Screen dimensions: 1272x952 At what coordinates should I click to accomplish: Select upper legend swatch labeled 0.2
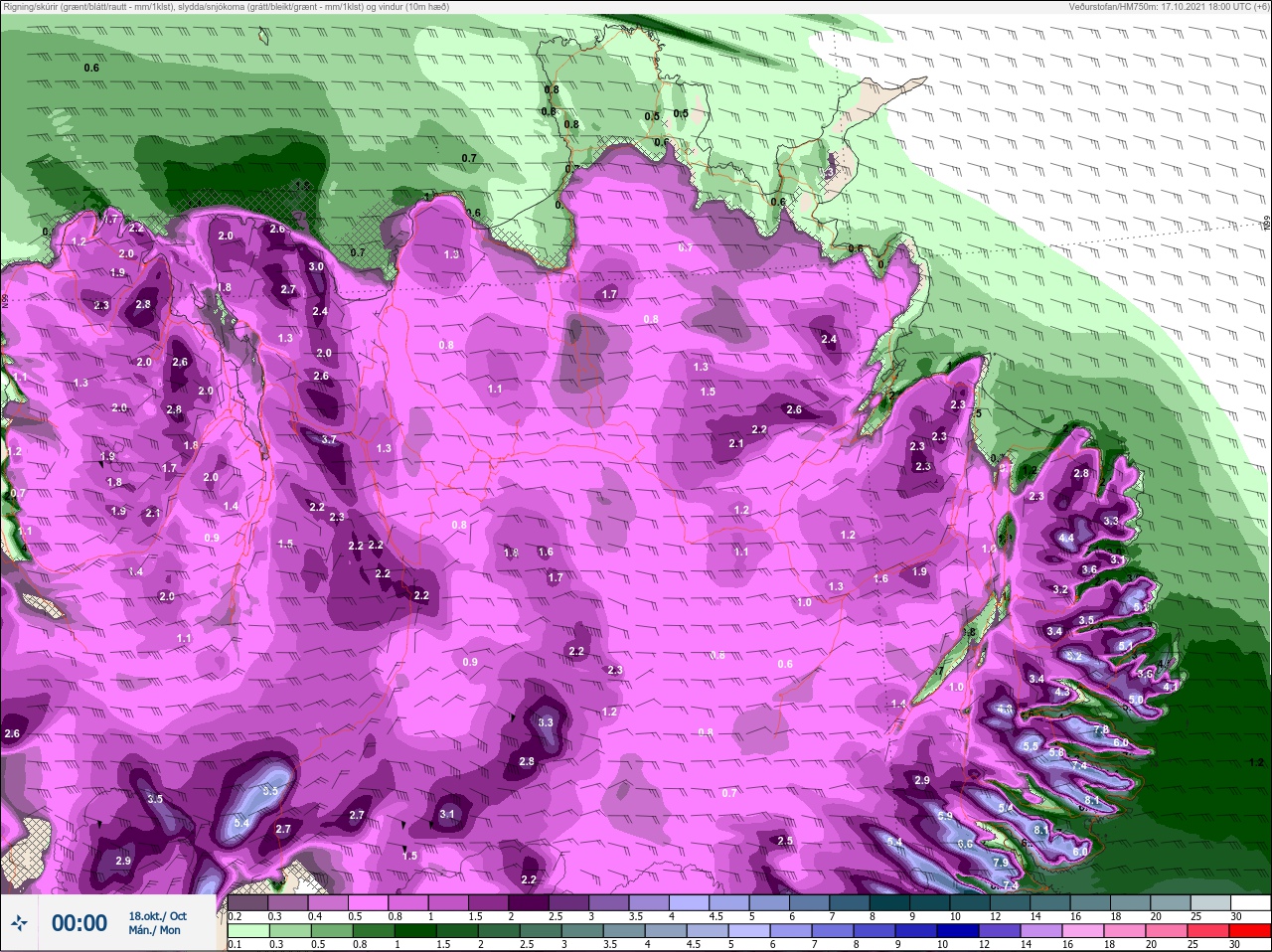[x=247, y=903]
